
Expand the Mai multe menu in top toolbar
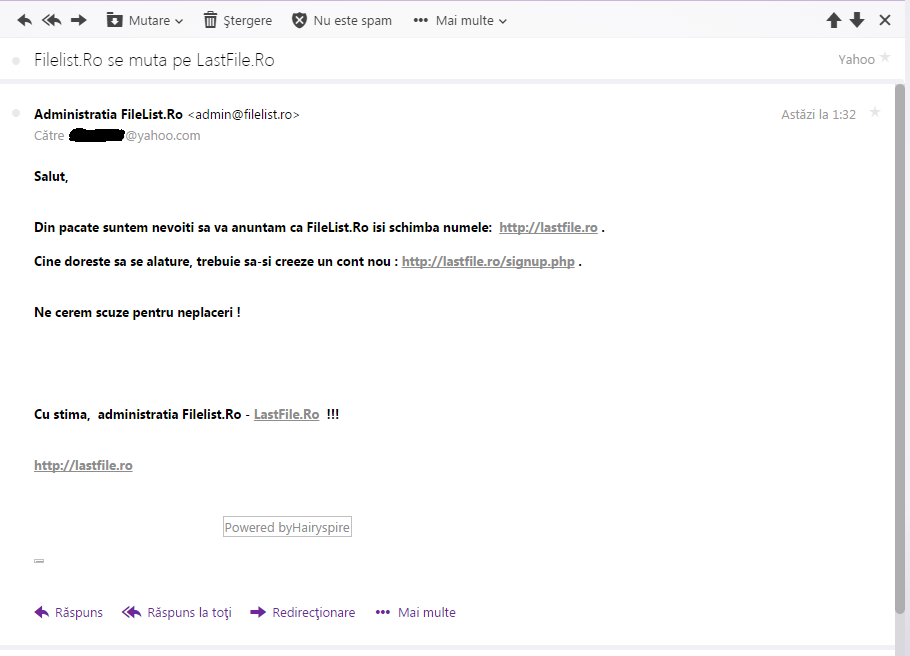(x=460, y=20)
